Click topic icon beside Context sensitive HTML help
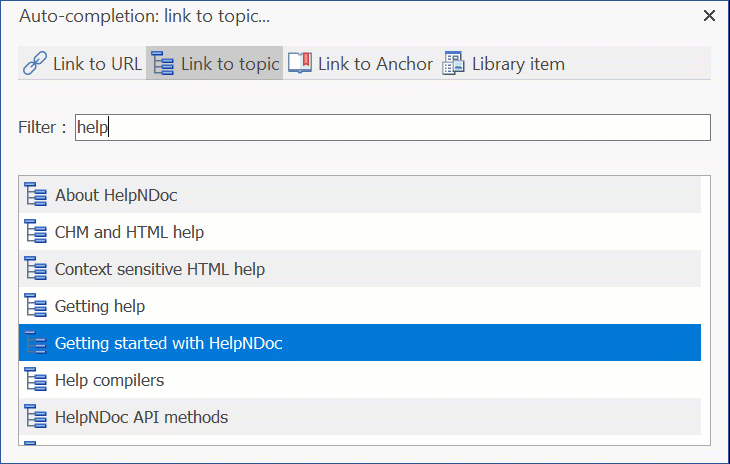The width and height of the screenshot is (730, 464). coord(35,269)
